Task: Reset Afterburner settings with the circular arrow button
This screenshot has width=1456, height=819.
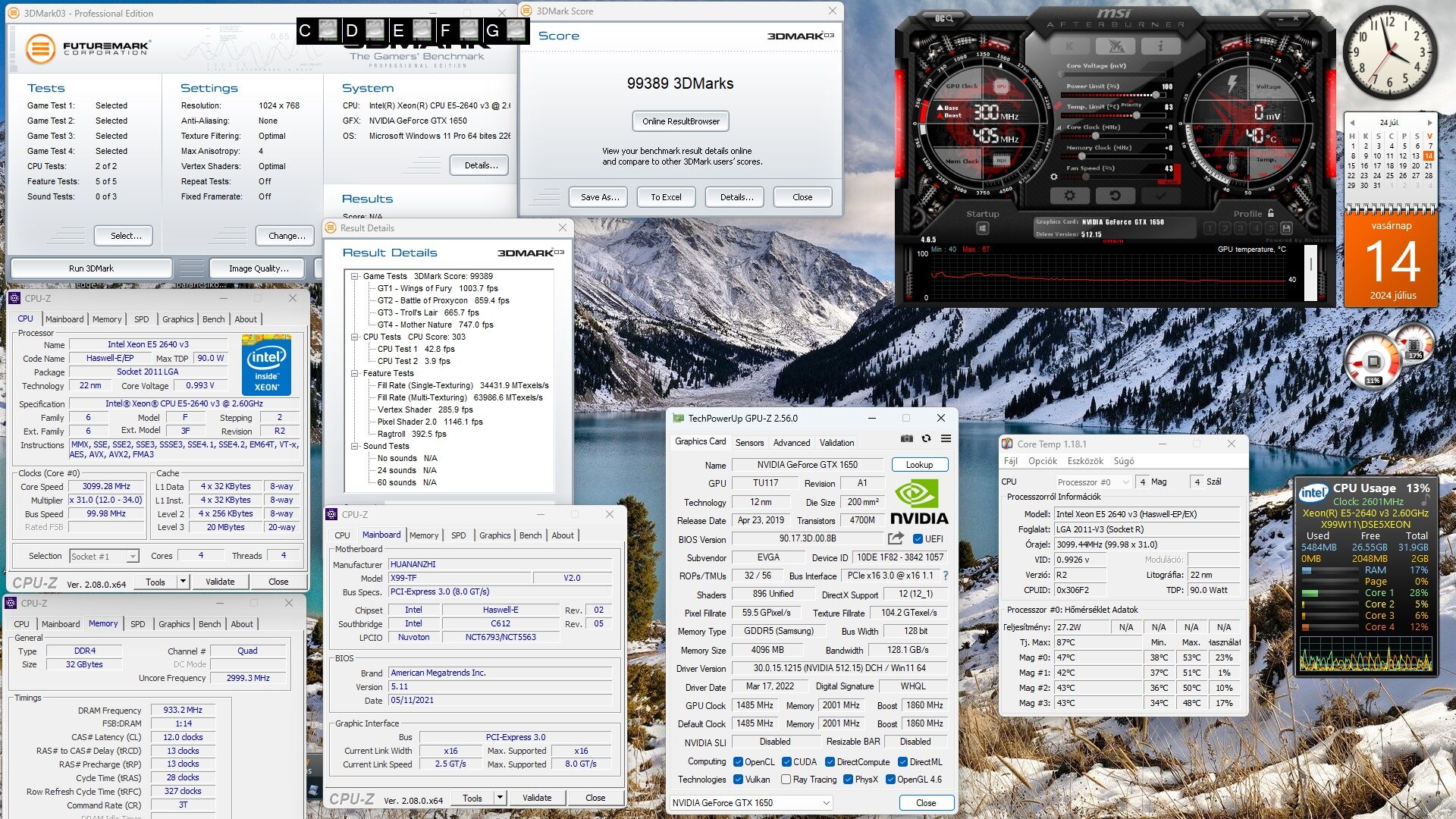Action: tap(1115, 196)
